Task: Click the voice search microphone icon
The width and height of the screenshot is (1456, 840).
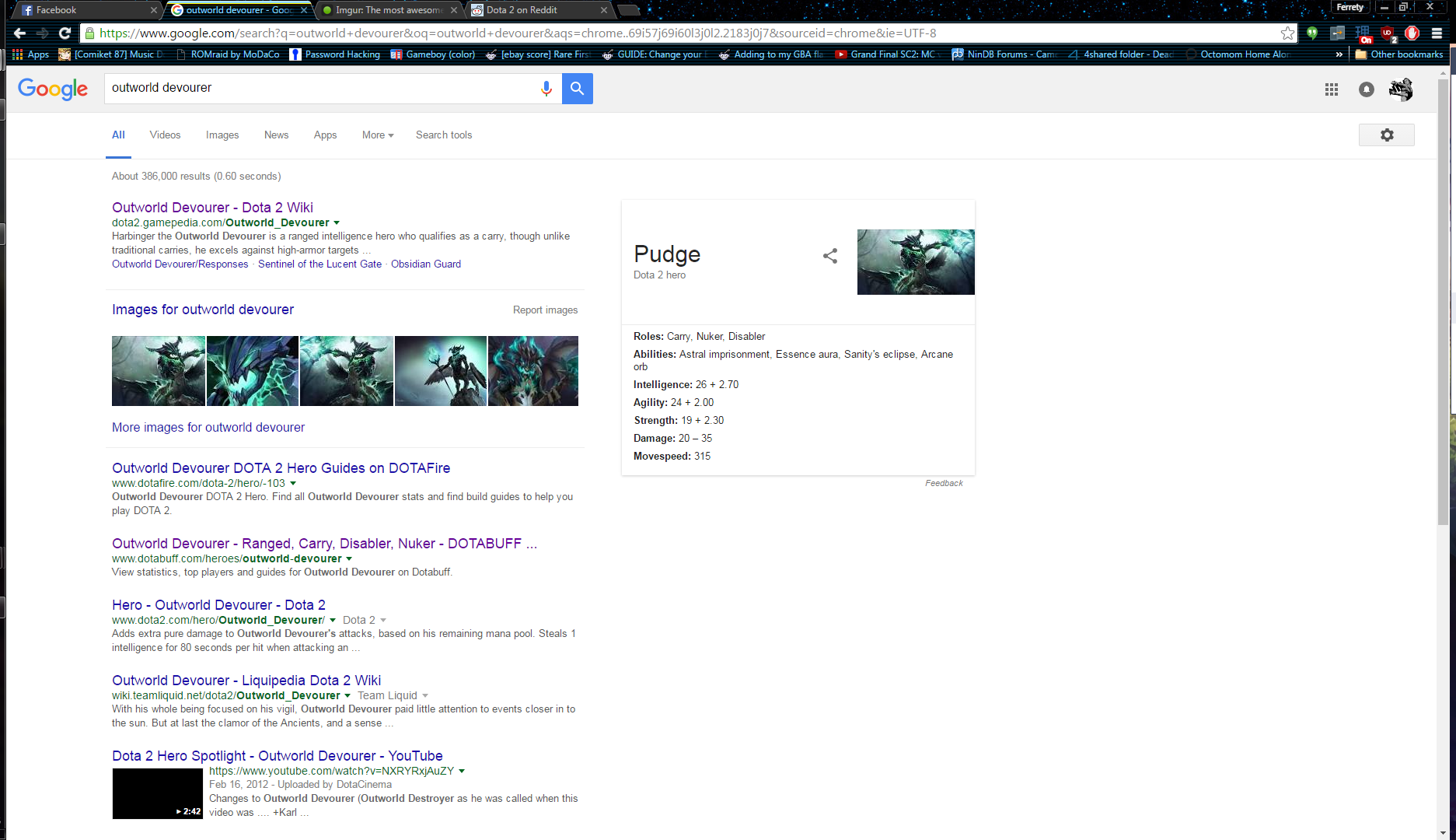Action: (x=546, y=89)
